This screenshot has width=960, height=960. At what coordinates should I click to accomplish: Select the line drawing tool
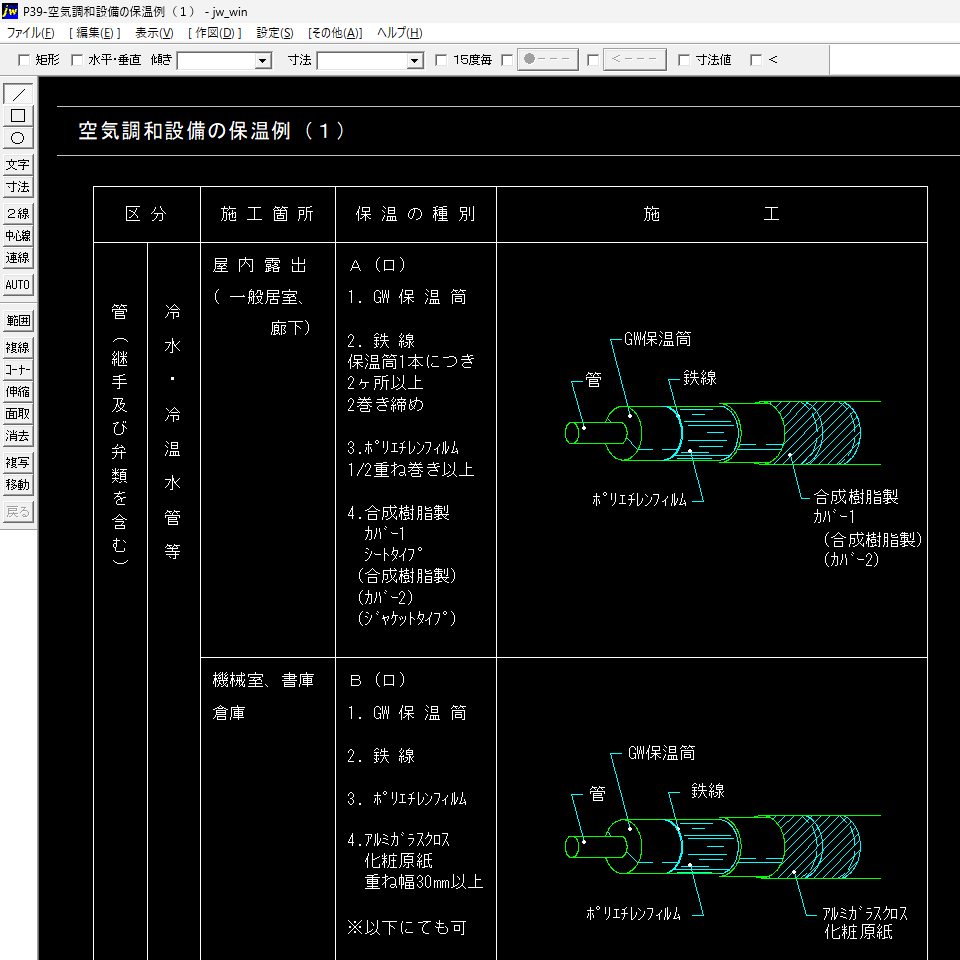click(18, 95)
